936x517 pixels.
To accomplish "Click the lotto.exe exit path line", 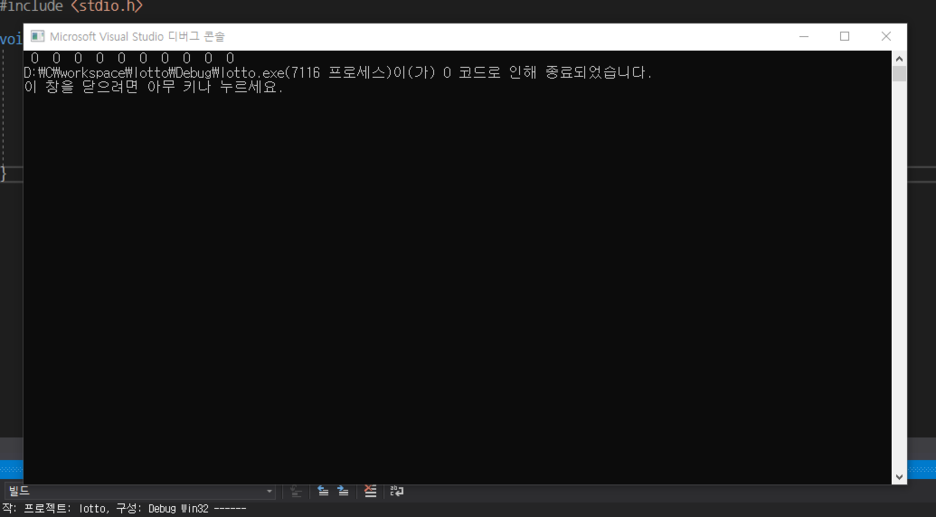I will click(338, 73).
